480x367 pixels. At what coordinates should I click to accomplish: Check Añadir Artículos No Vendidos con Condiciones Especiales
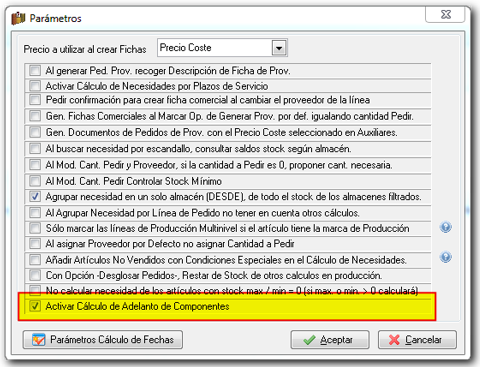[x=35, y=259]
